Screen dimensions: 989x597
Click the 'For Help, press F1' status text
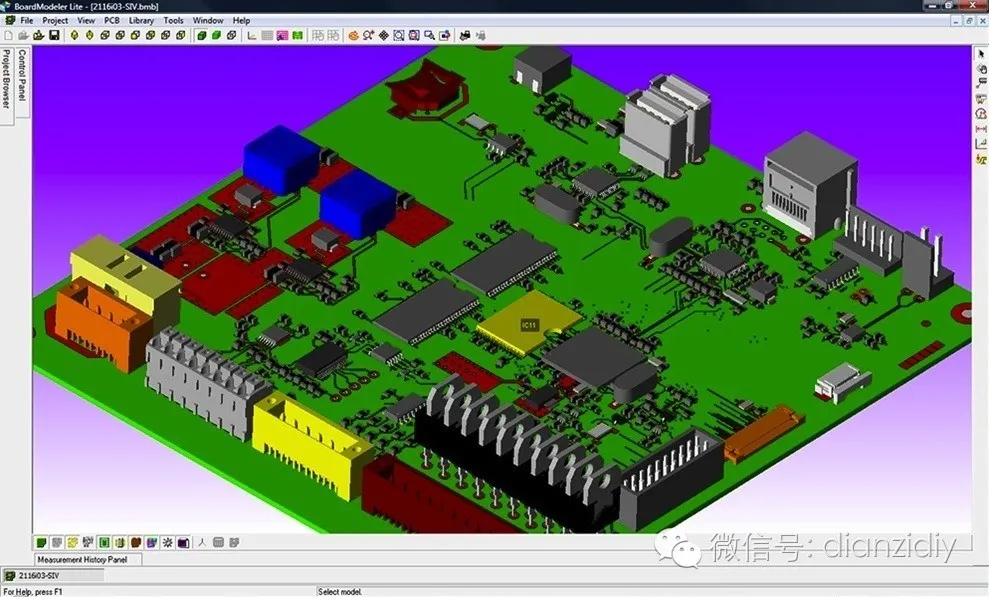point(33,592)
